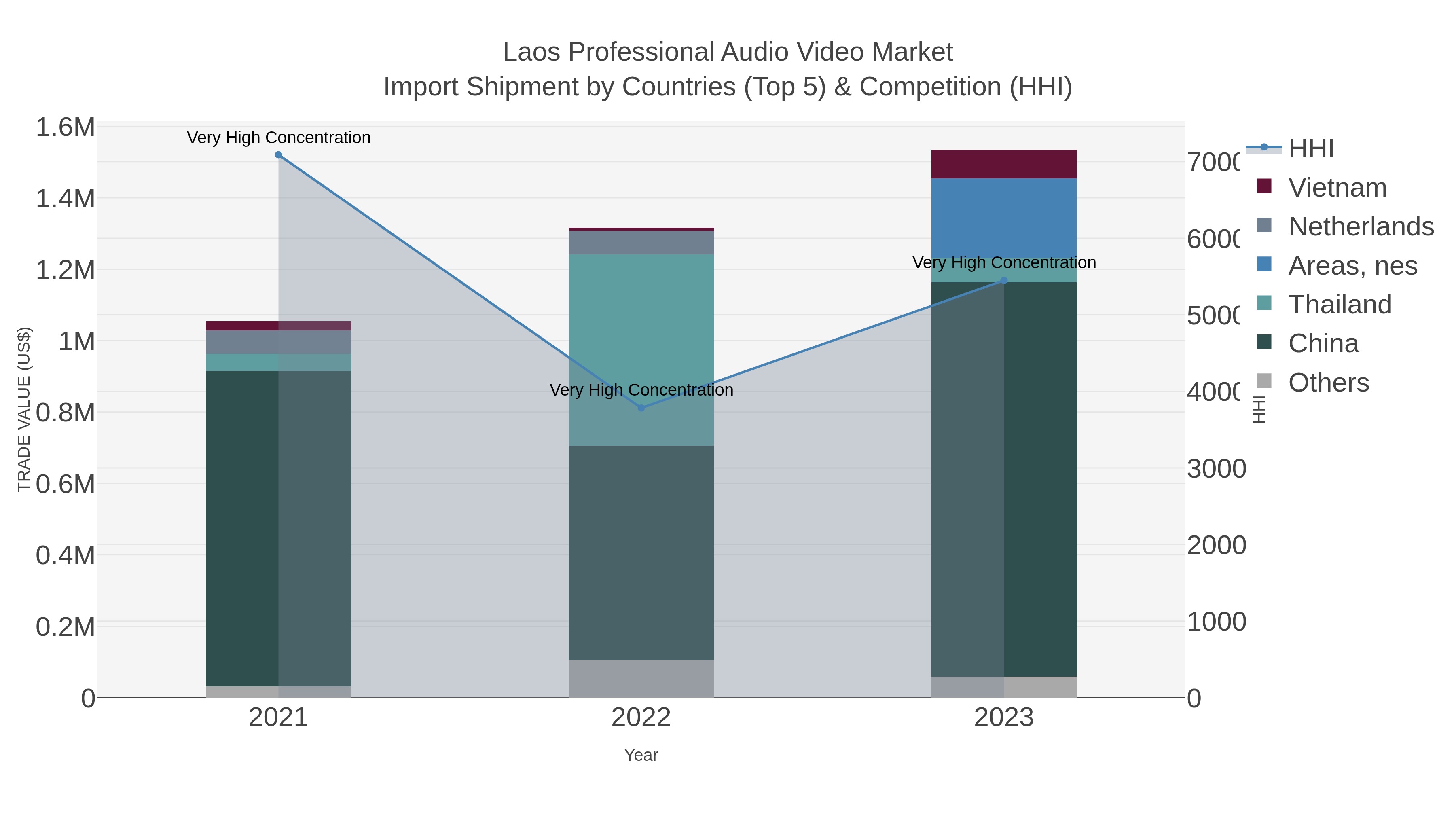Click the Very High Concentration label above 2021
Screen dimensions: 1456x819
click(279, 138)
